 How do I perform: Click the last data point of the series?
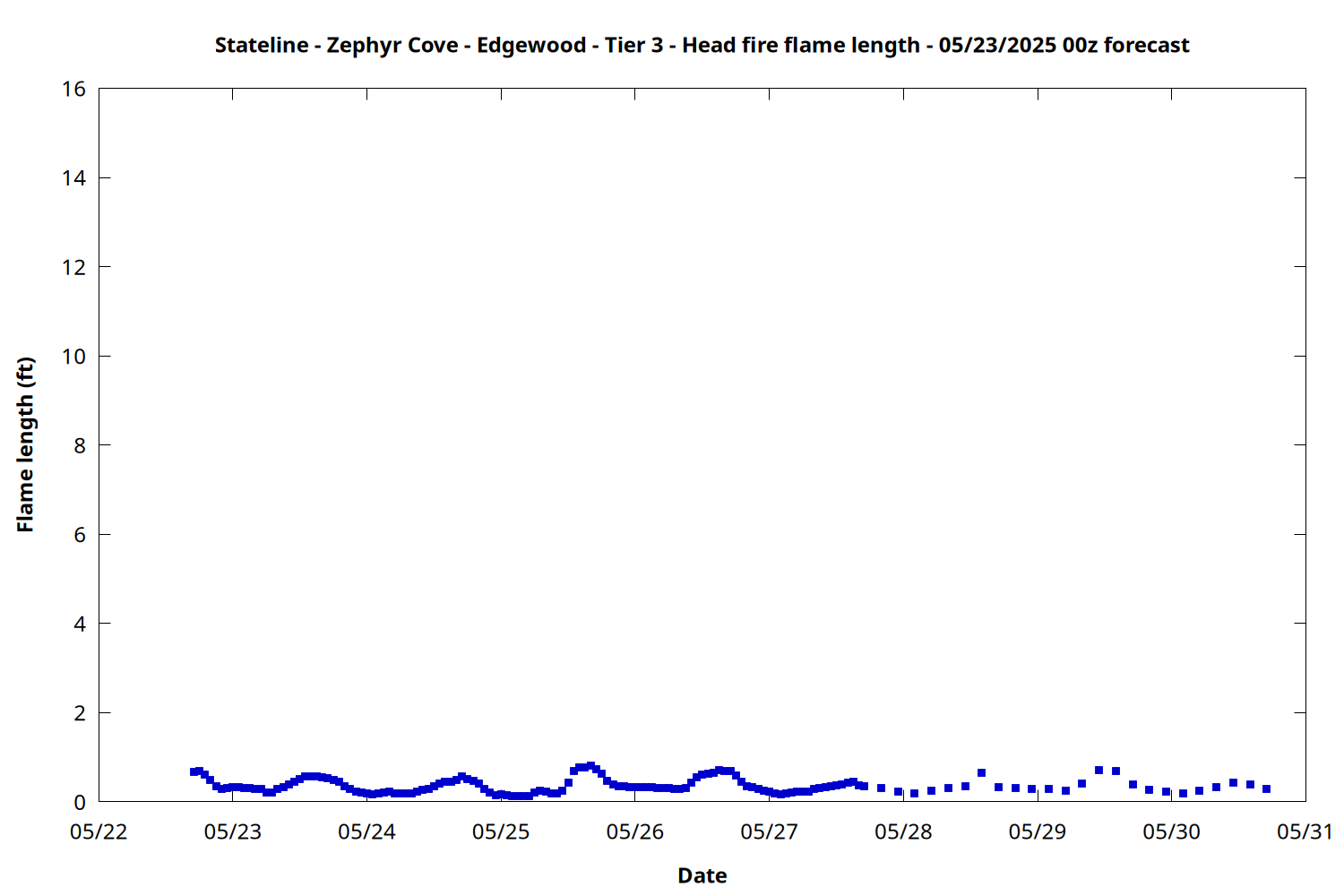(x=1266, y=788)
